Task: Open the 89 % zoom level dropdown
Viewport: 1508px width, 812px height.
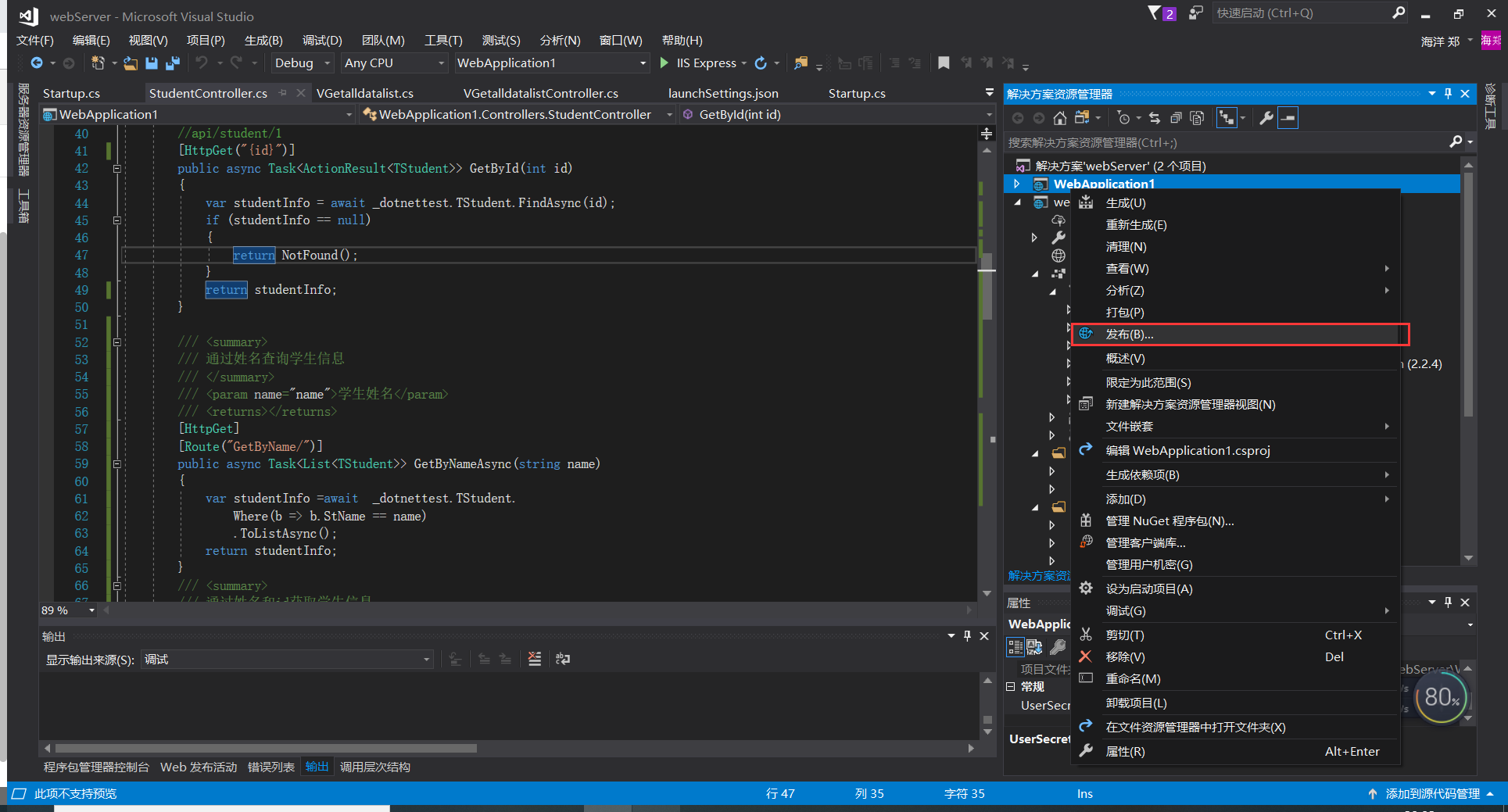Action: (x=68, y=610)
